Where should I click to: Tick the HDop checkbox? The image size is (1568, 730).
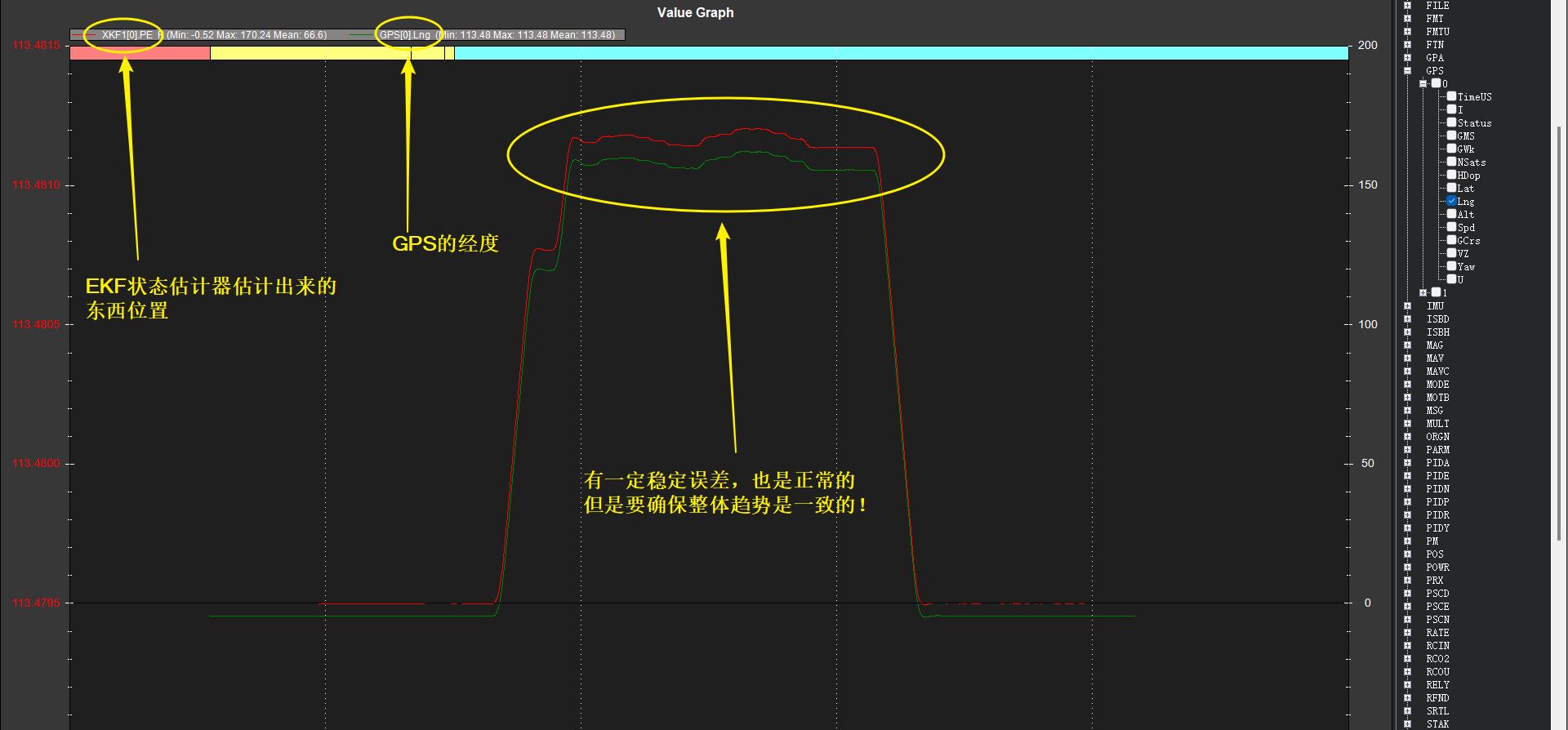1451,175
